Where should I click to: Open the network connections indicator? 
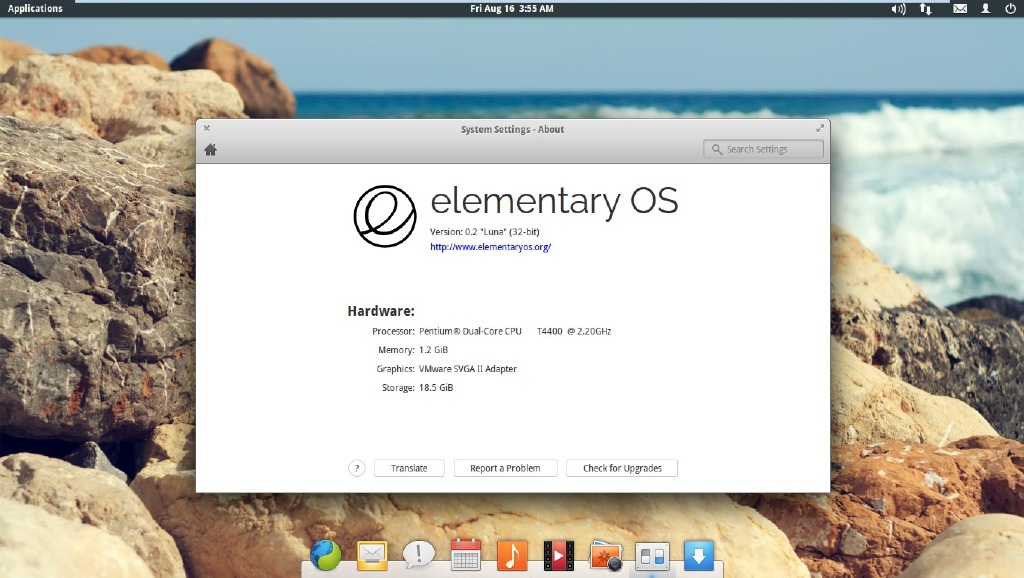pos(925,8)
